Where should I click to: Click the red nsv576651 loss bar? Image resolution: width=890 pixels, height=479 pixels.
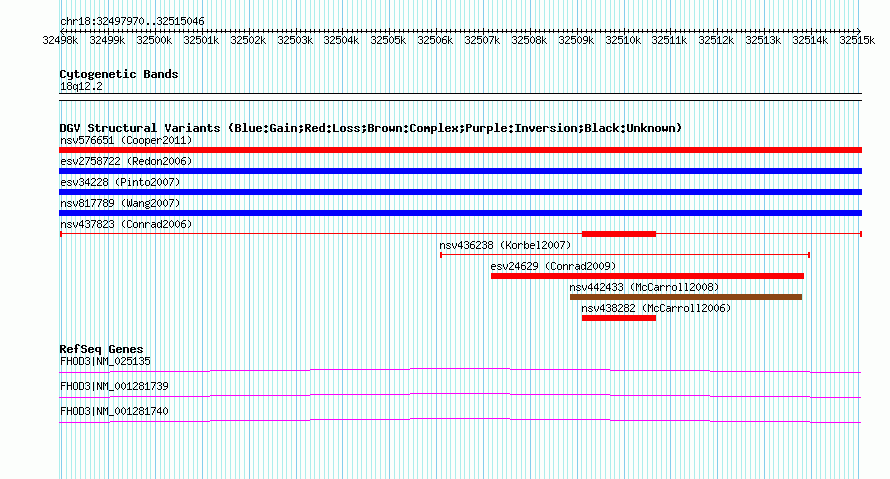click(460, 150)
